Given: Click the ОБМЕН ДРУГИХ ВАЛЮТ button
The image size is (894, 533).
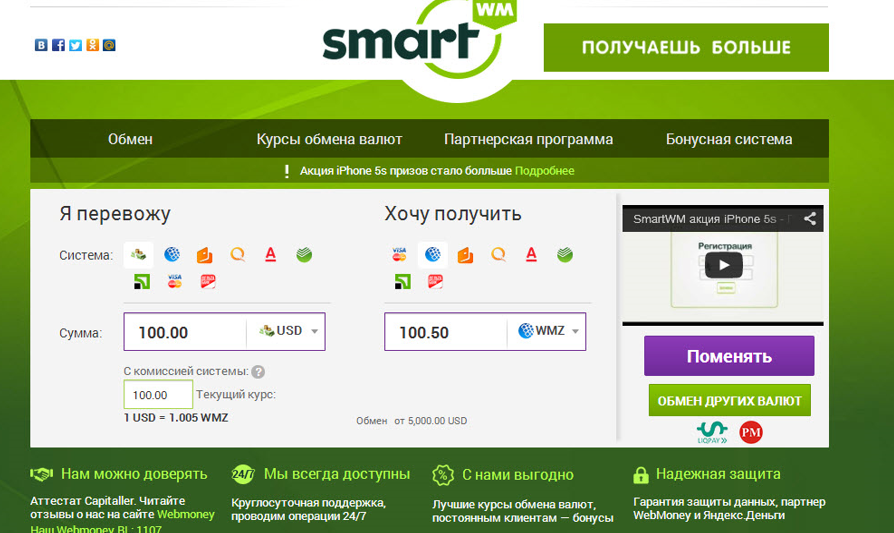Looking at the screenshot, I should pyautogui.click(x=729, y=400).
